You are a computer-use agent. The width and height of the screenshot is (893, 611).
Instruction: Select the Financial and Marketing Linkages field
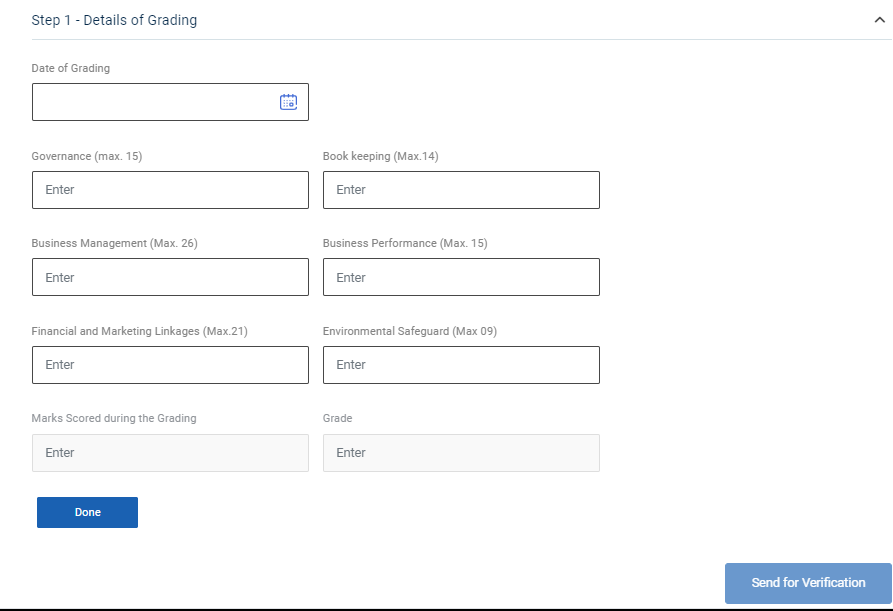170,365
